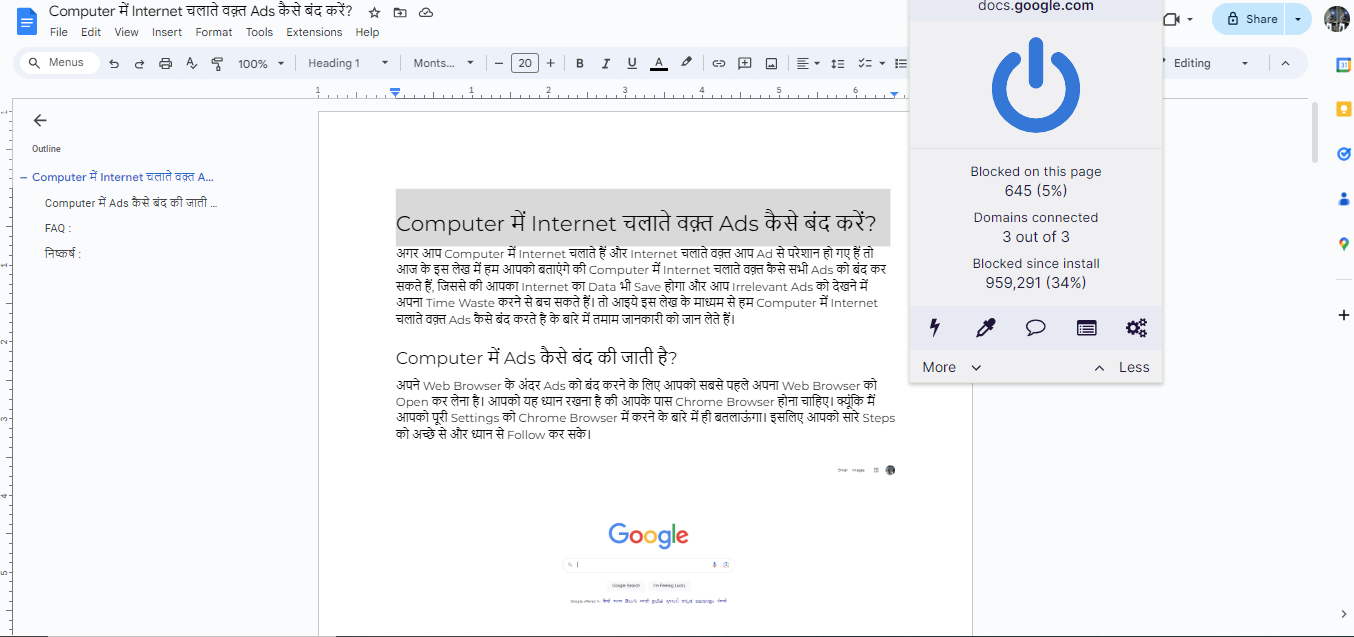Open the Google Docs home icon
Viewport: 1354px width, 637px height.
(x=27, y=20)
